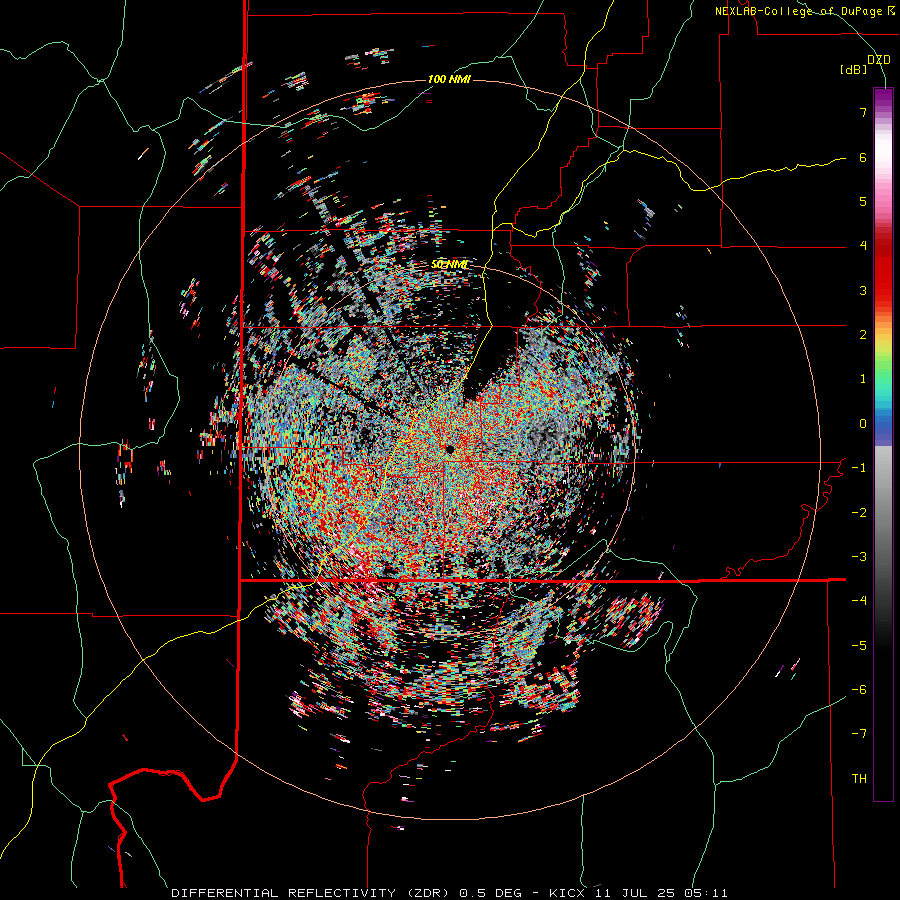The image size is (900, 900).
Task: Click the black radar site dot at center
Action: [x=450, y=449]
